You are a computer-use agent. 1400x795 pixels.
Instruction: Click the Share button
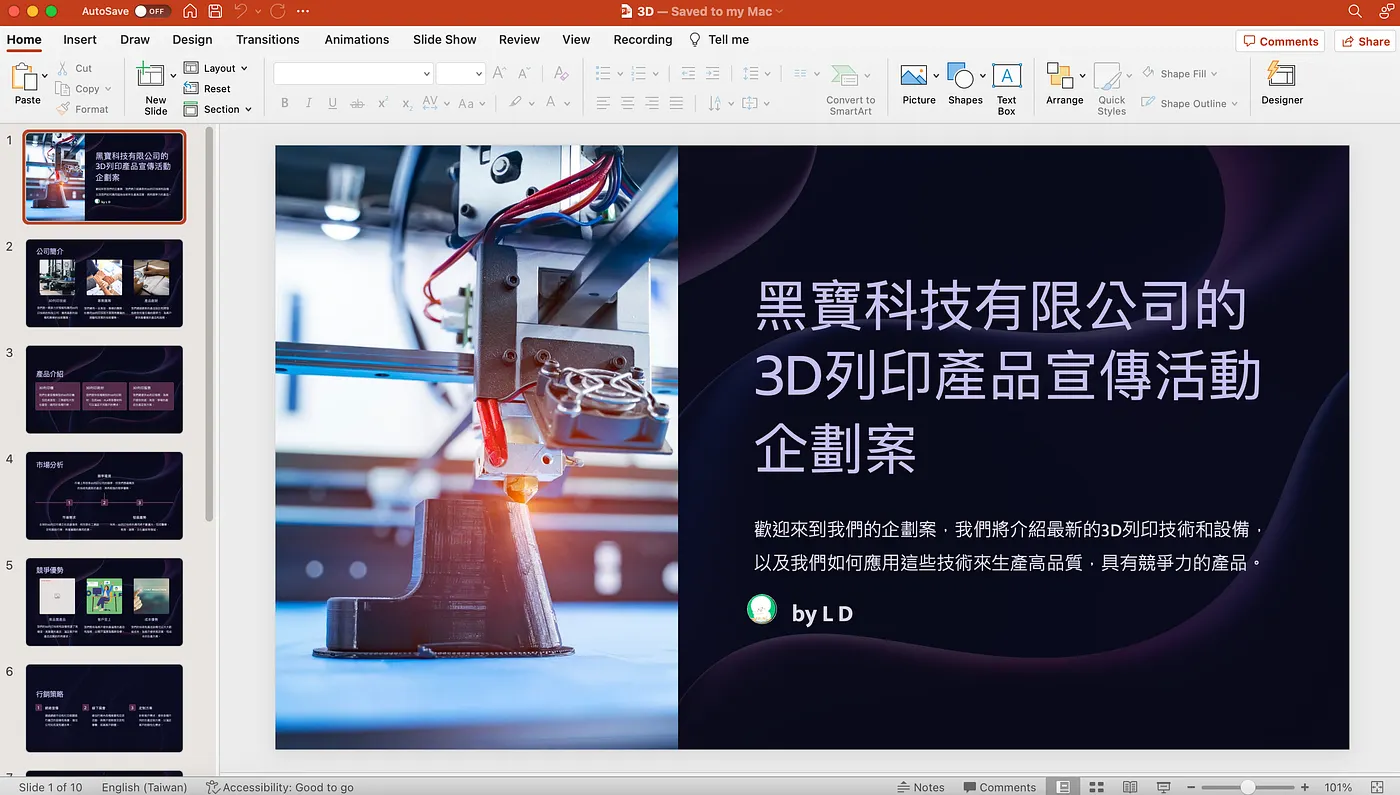coord(1365,41)
